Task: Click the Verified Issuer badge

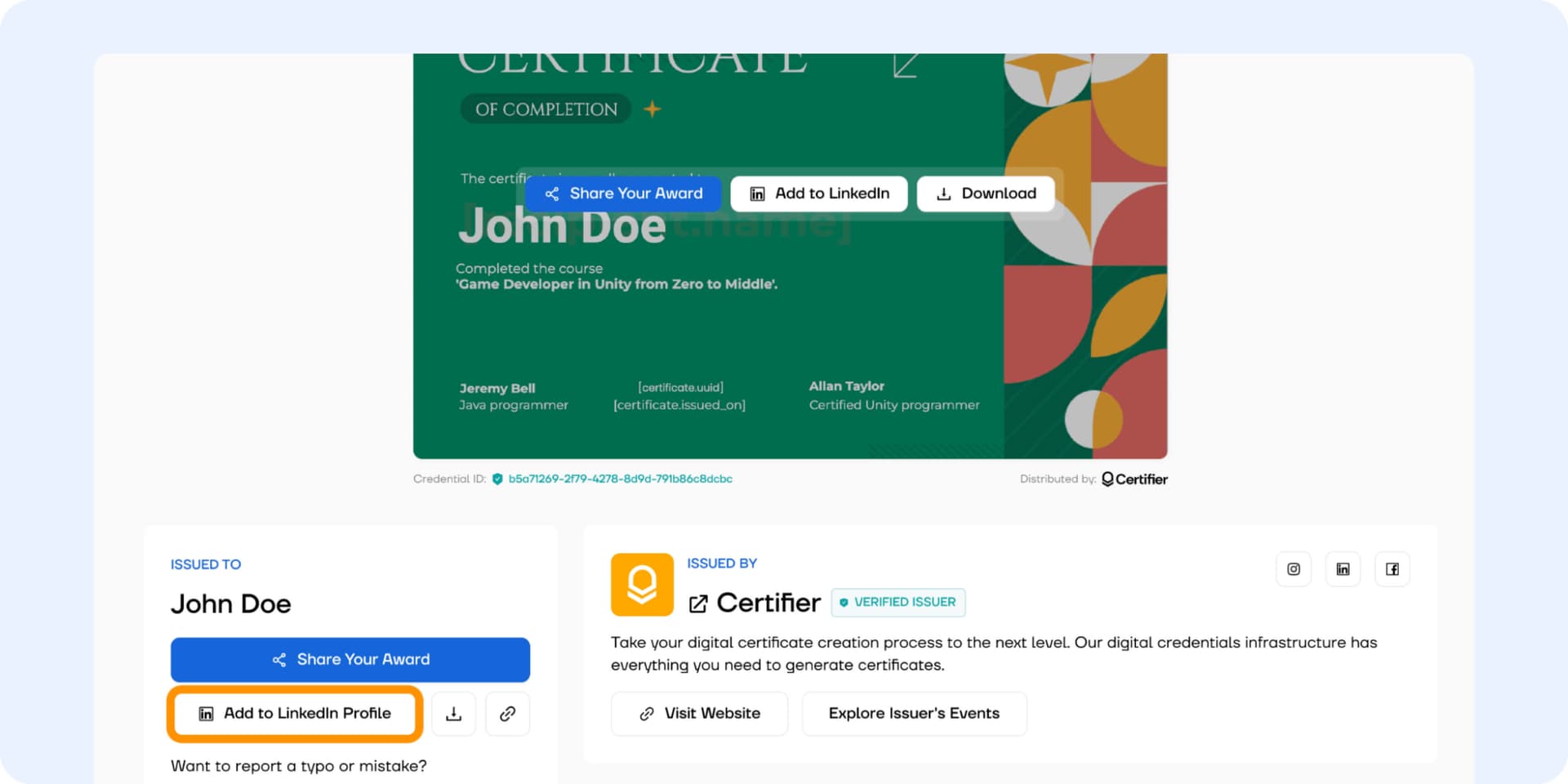Action: pos(898,603)
